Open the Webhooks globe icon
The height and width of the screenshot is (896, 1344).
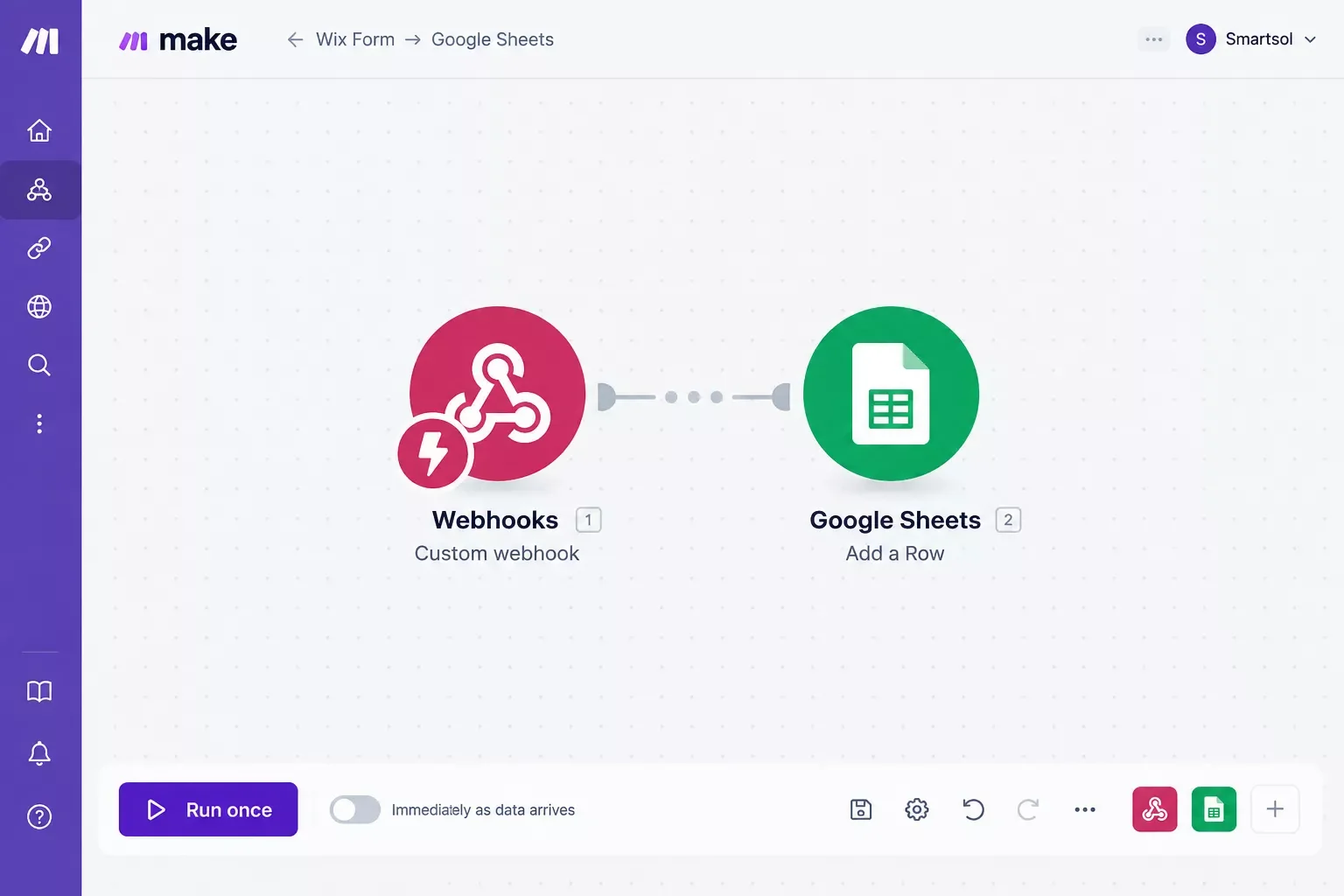tap(39, 307)
